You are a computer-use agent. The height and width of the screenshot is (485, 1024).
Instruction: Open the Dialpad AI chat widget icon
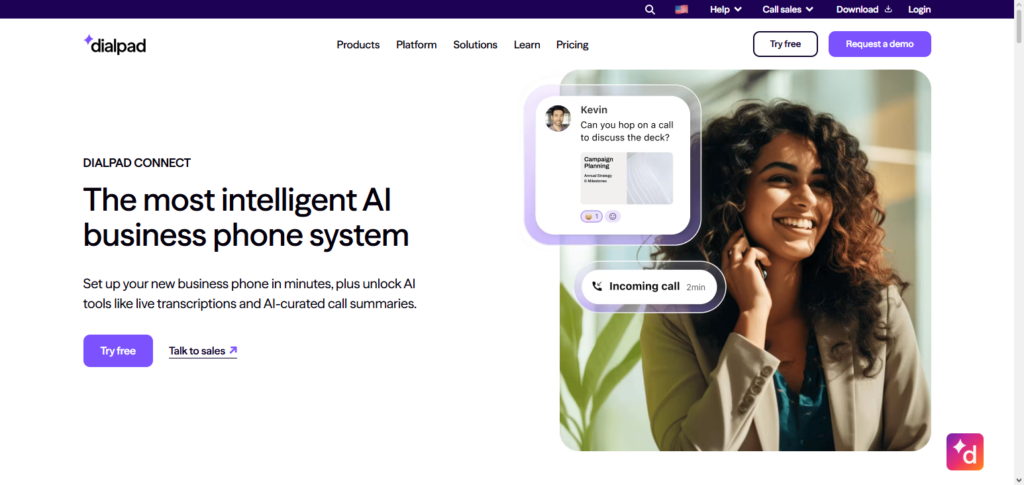965,452
